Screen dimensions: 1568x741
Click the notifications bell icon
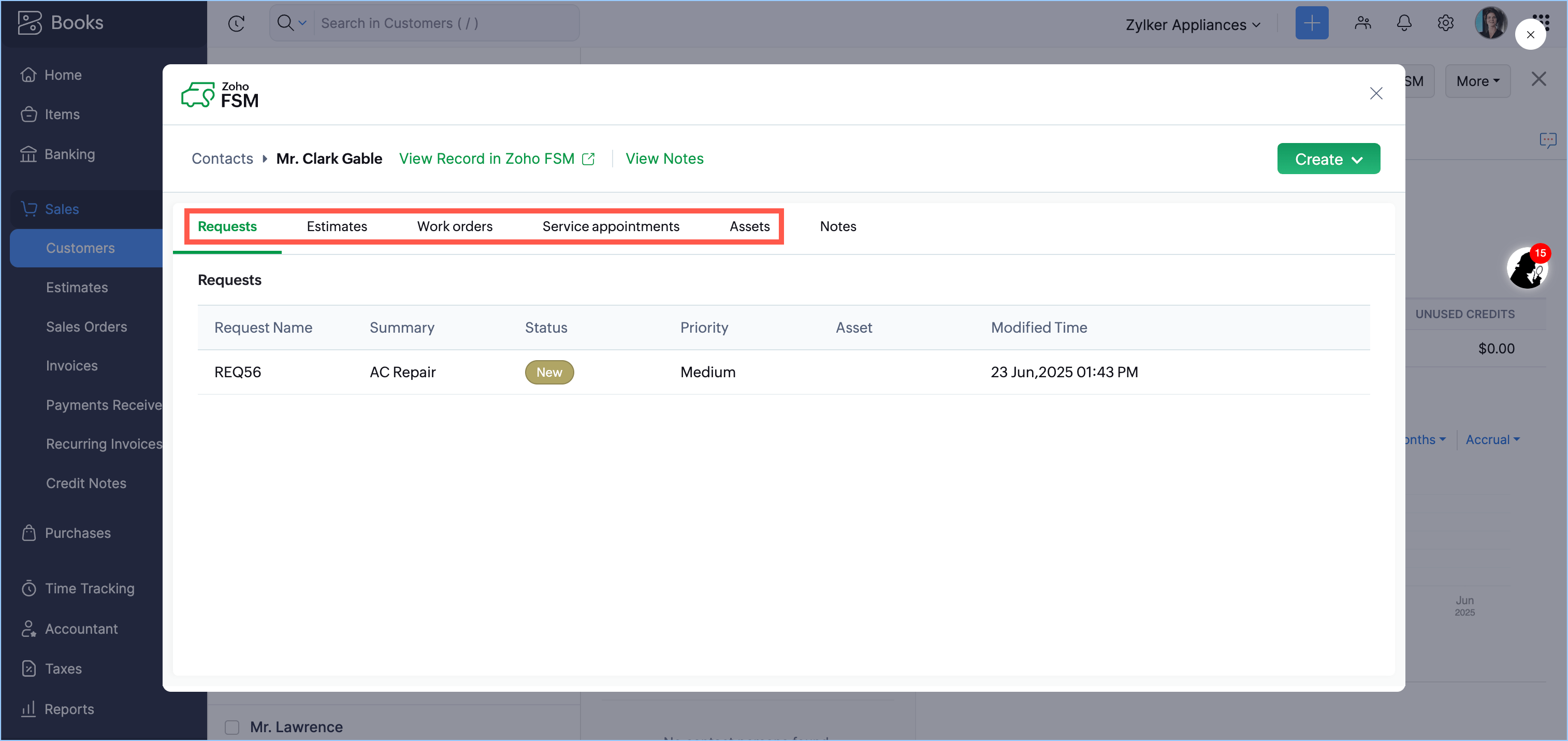[1404, 23]
